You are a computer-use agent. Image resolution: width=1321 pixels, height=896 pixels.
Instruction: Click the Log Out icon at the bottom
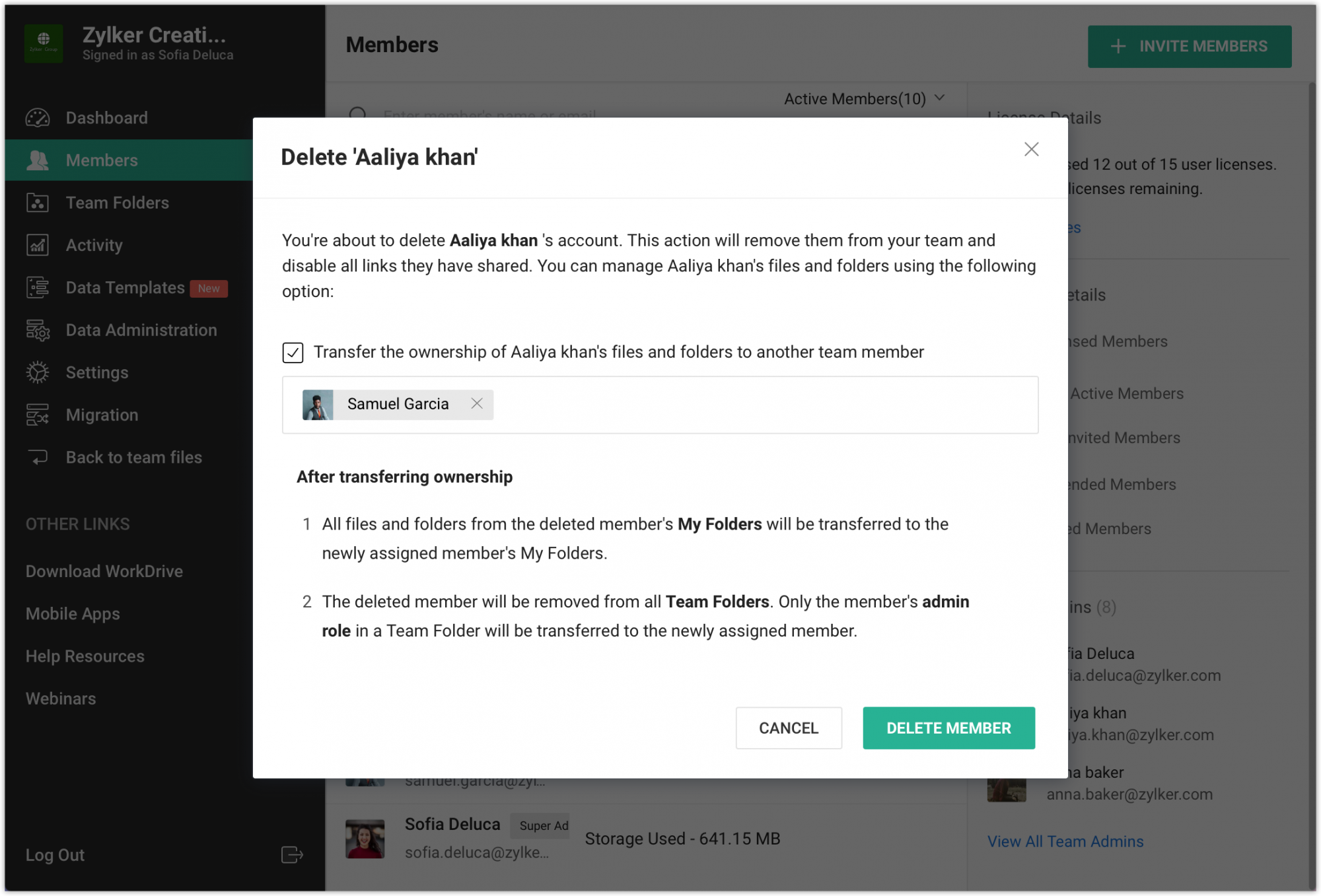(291, 855)
